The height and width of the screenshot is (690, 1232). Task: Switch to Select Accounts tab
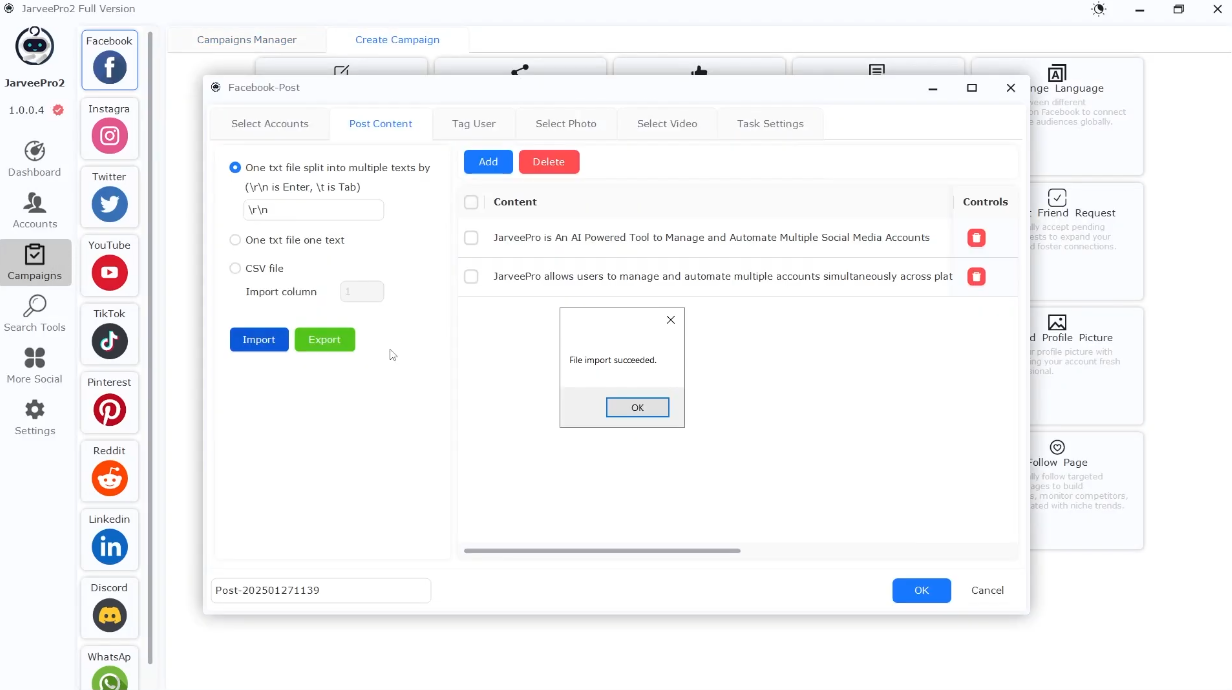270,124
